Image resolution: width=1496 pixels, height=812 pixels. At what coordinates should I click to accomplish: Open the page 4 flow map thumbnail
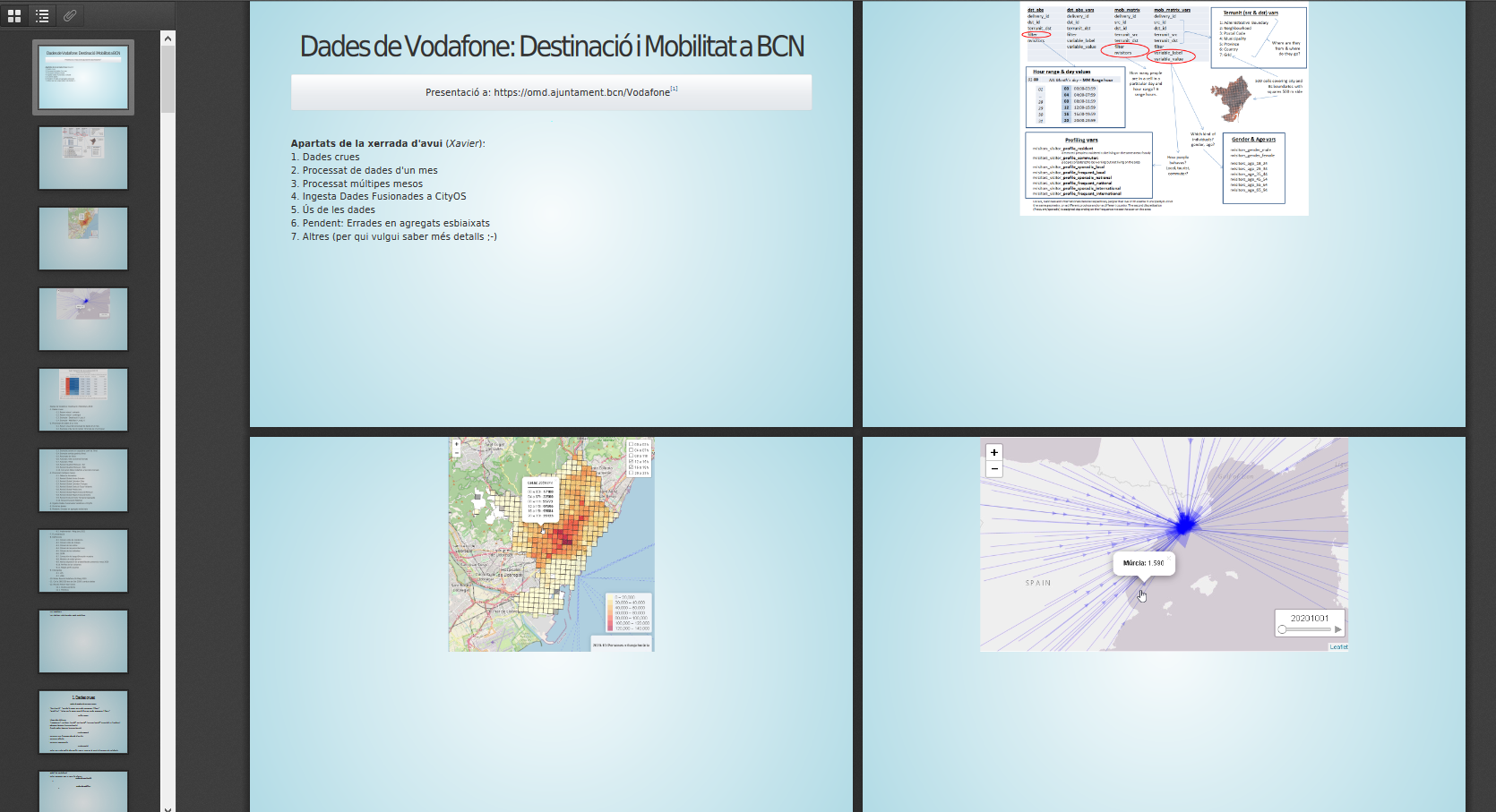pyautogui.click(x=83, y=319)
